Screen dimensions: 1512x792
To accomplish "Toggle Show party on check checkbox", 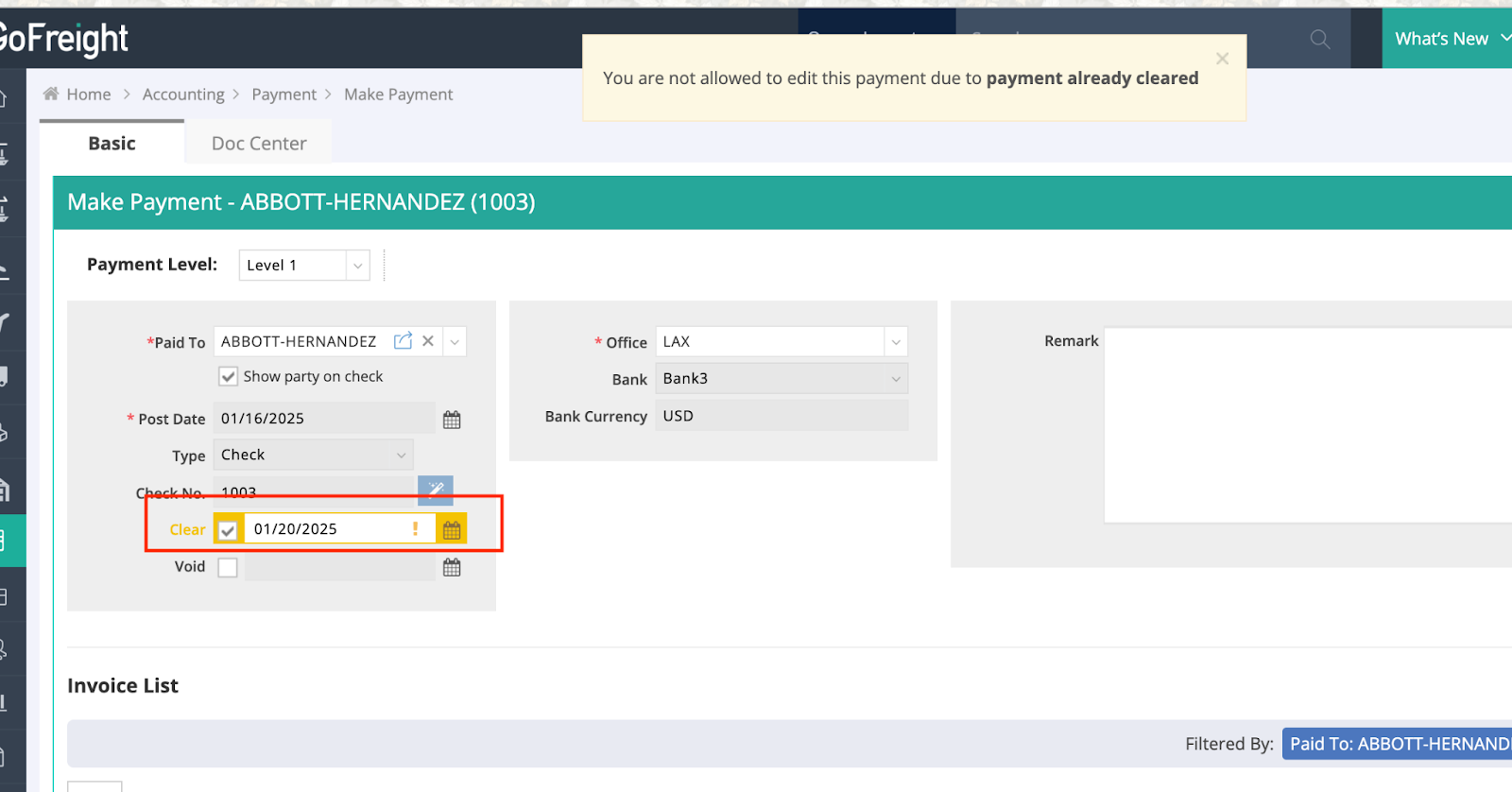I will click(228, 377).
